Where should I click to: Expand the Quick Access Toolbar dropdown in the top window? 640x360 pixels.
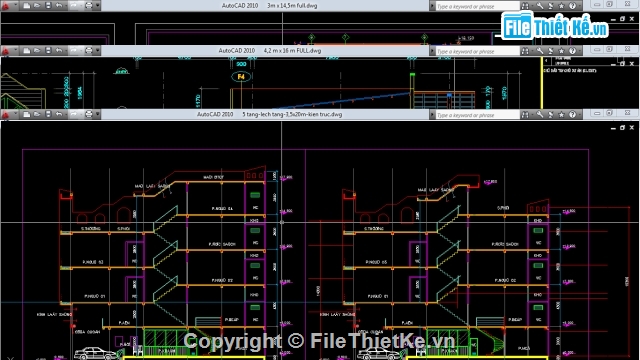click(x=98, y=5)
